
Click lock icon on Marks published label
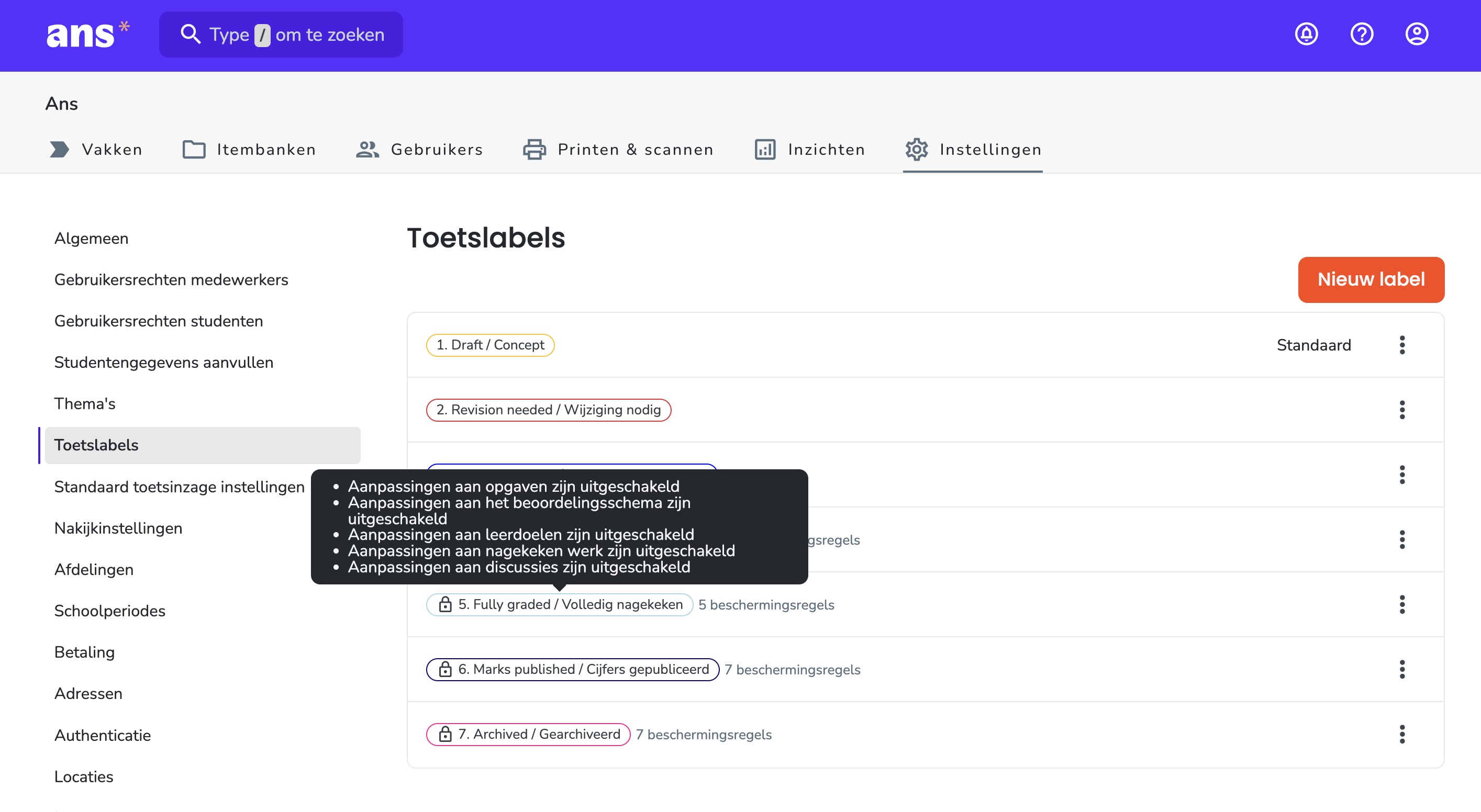[x=445, y=670]
